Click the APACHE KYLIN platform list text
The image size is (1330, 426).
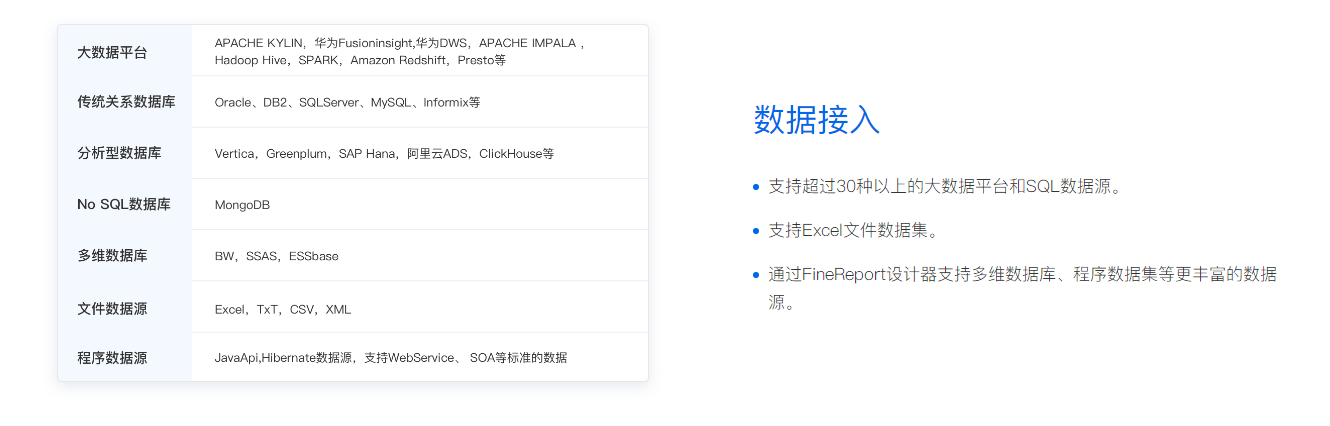tap(400, 43)
